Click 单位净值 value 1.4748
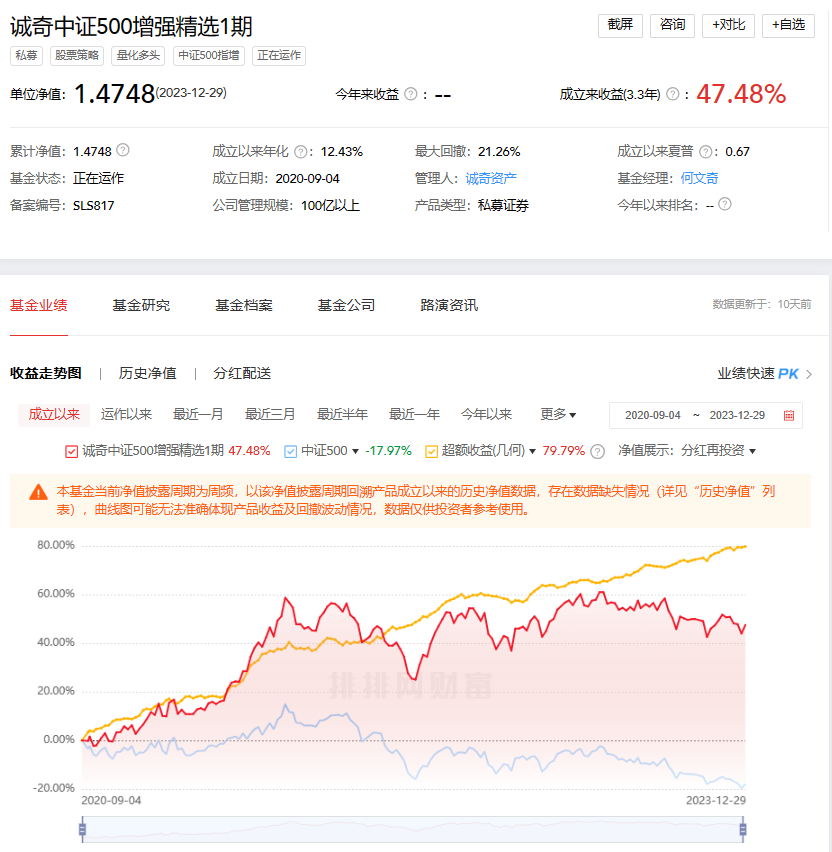832x852 pixels. (x=114, y=94)
